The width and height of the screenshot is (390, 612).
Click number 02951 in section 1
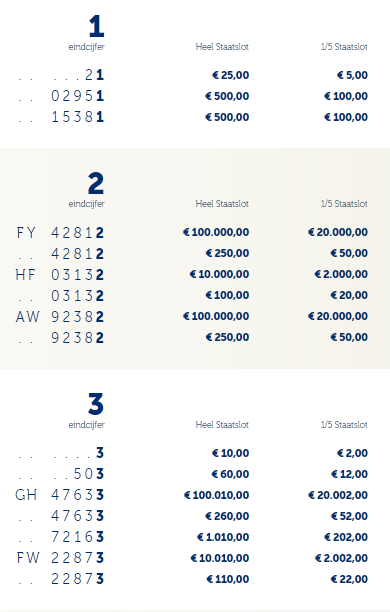pyautogui.click(x=77, y=96)
